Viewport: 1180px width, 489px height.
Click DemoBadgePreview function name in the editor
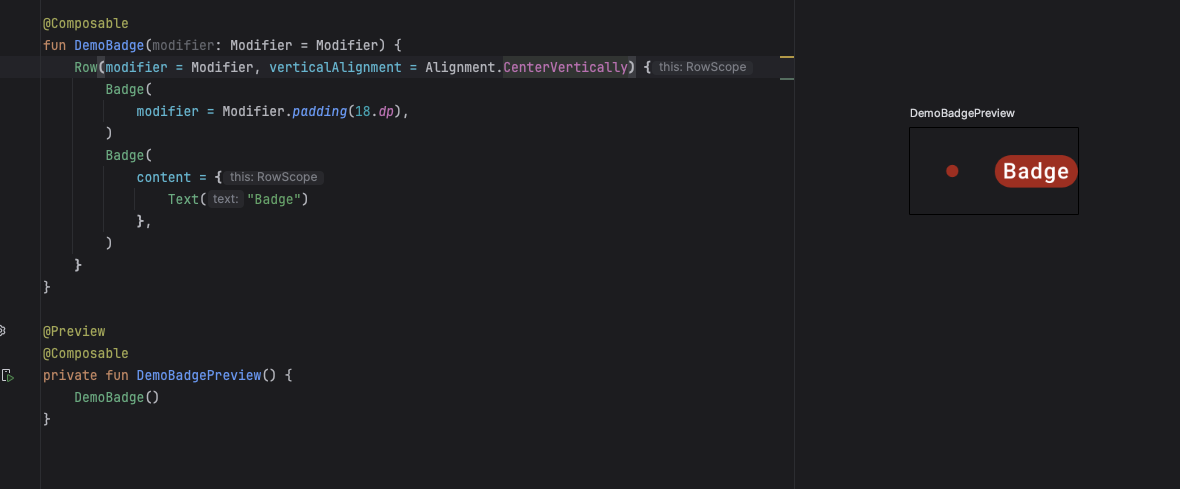click(x=198, y=375)
